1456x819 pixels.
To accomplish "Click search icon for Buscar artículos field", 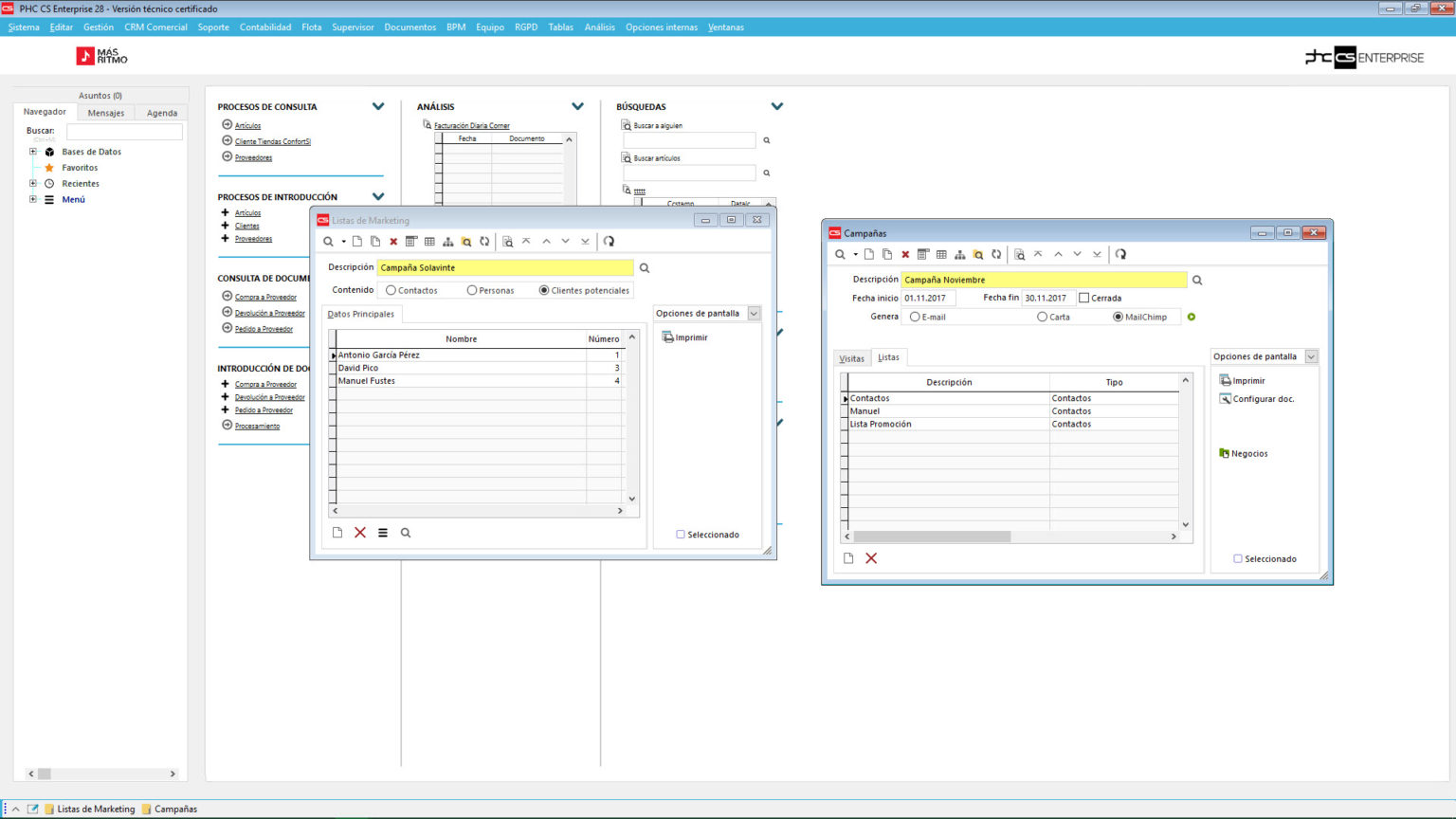I will click(767, 173).
